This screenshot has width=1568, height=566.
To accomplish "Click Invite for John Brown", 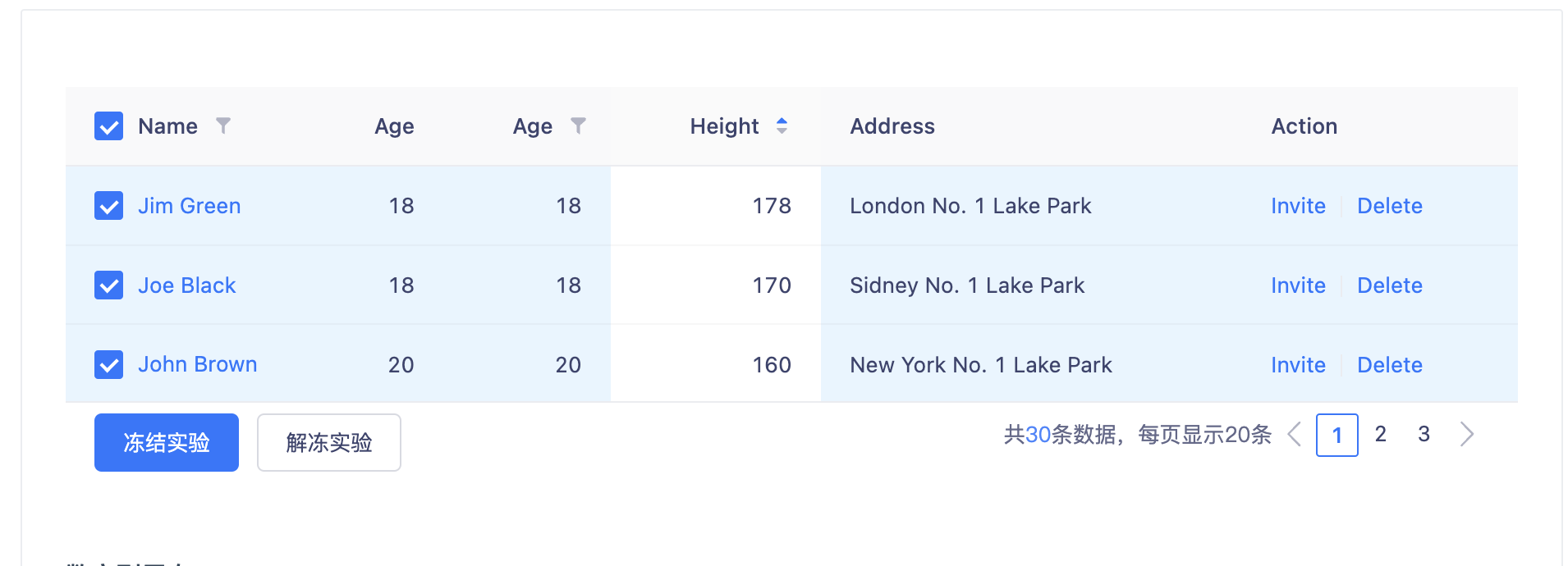I will point(1298,365).
